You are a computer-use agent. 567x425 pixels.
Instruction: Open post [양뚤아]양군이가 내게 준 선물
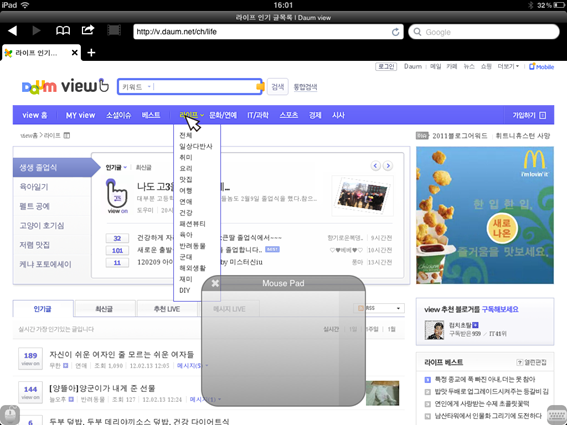pyautogui.click(x=102, y=388)
